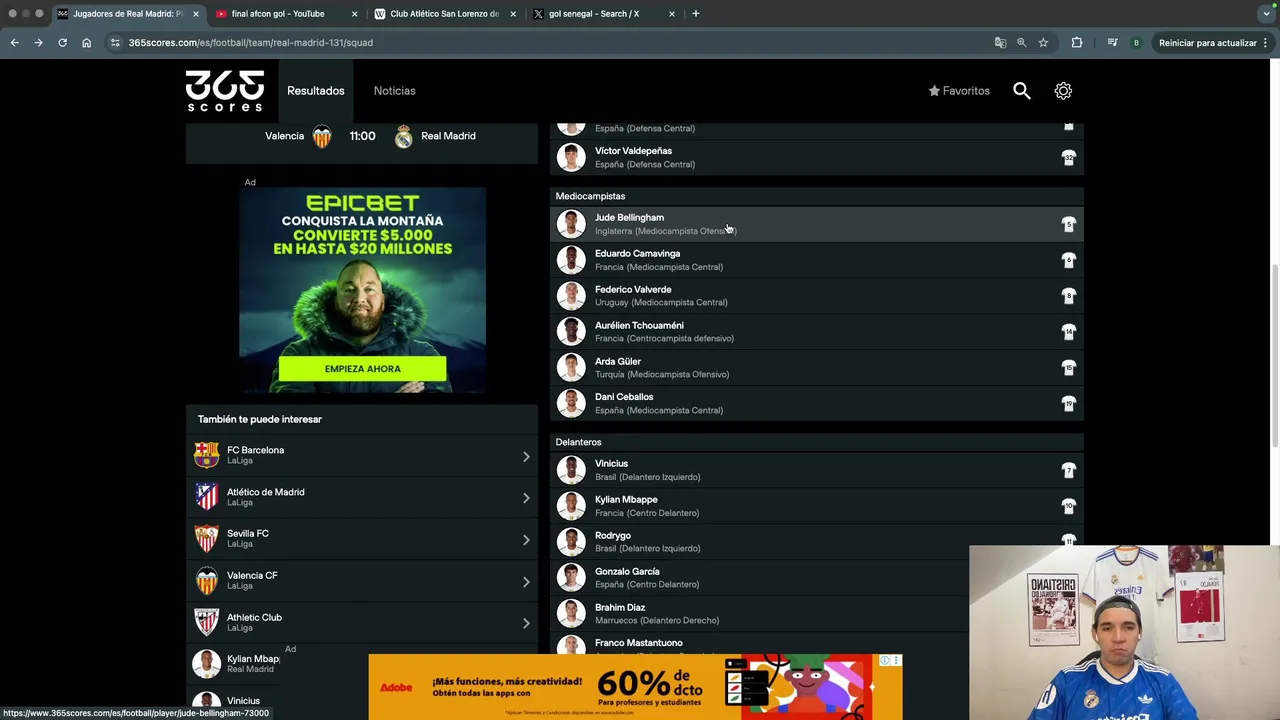Click the 11:00 match time
This screenshot has width=1280, height=720.
point(362,136)
